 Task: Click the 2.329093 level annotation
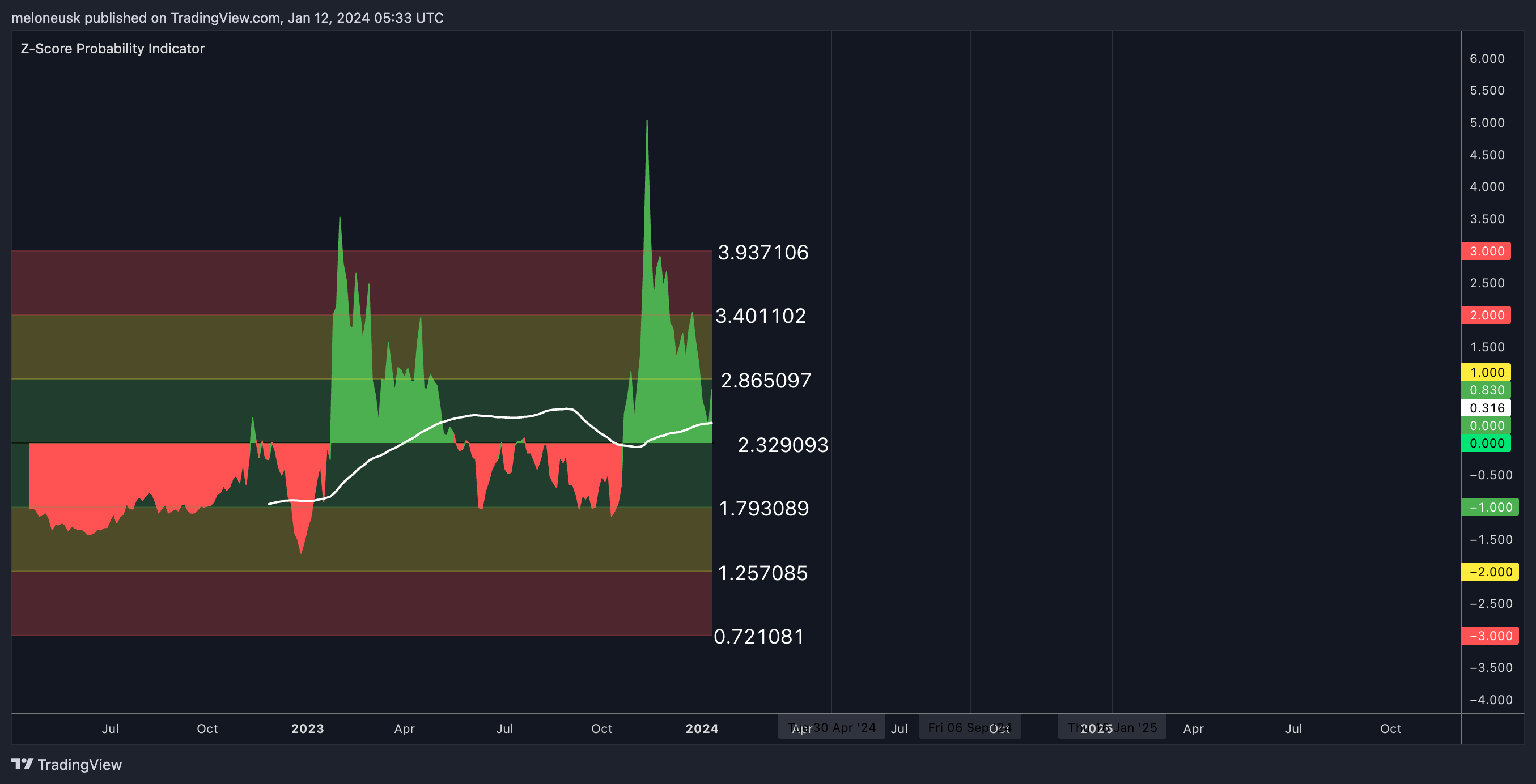[783, 445]
